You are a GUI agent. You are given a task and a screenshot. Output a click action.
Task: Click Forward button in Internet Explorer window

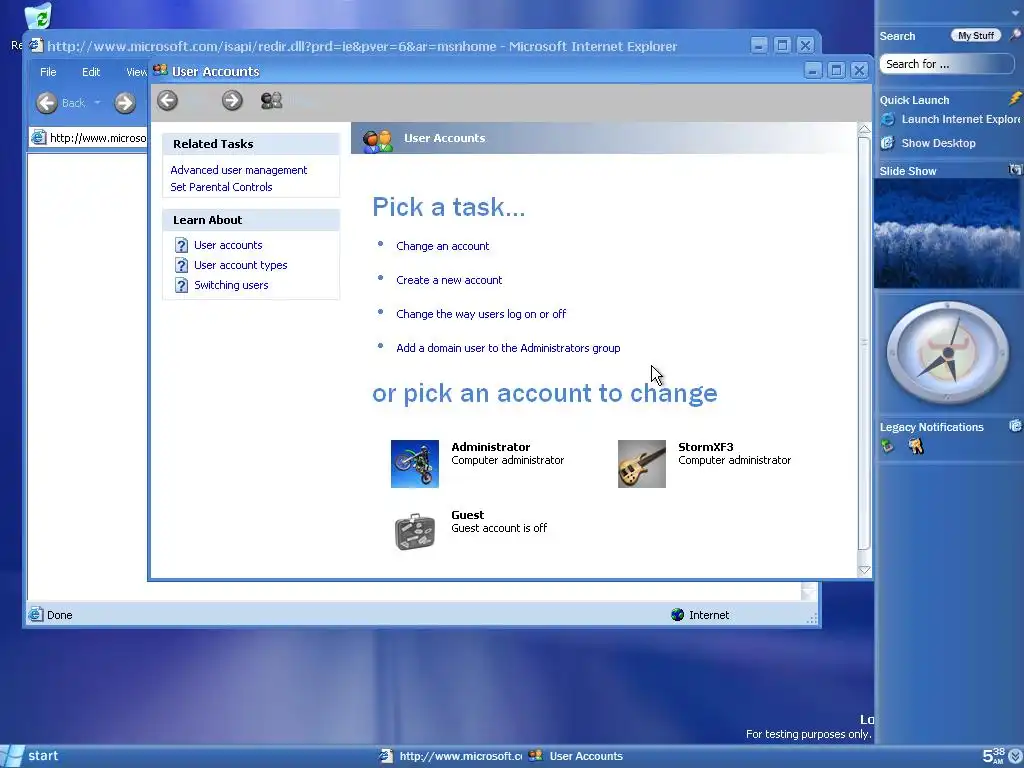(125, 103)
